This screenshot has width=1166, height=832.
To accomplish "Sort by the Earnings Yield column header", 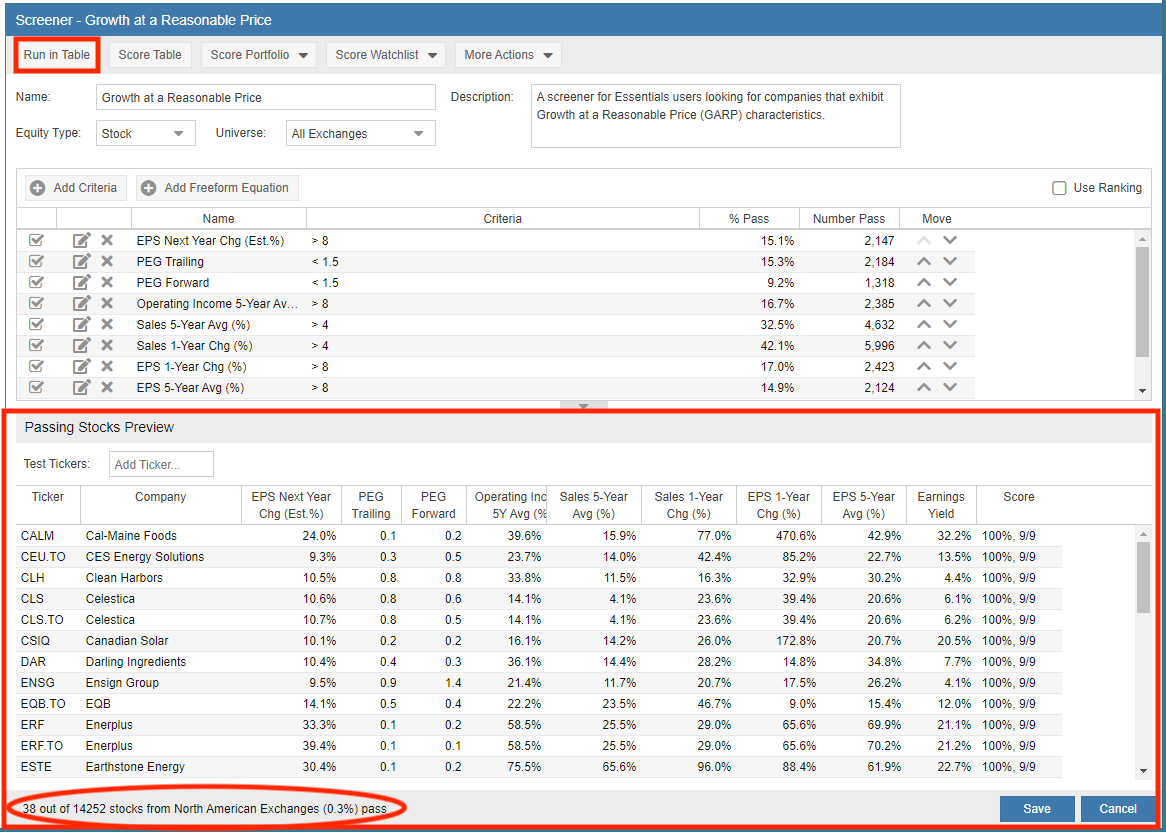I will click(x=941, y=505).
